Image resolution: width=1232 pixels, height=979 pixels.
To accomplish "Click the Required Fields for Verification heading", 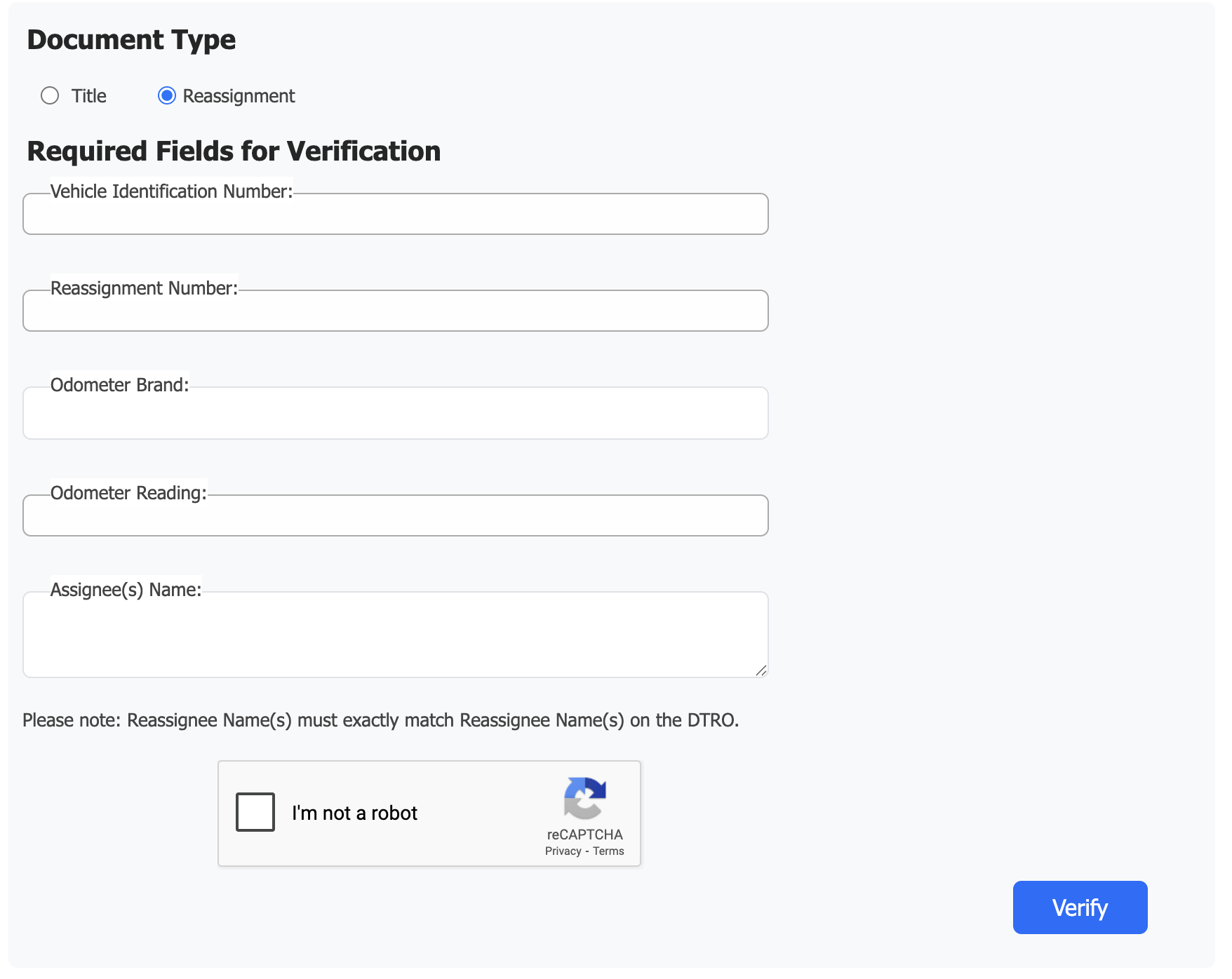I will point(234,151).
